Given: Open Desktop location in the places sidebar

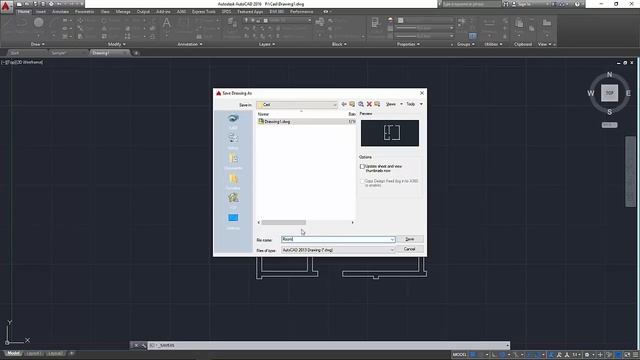Looking at the screenshot, I should point(233,221).
